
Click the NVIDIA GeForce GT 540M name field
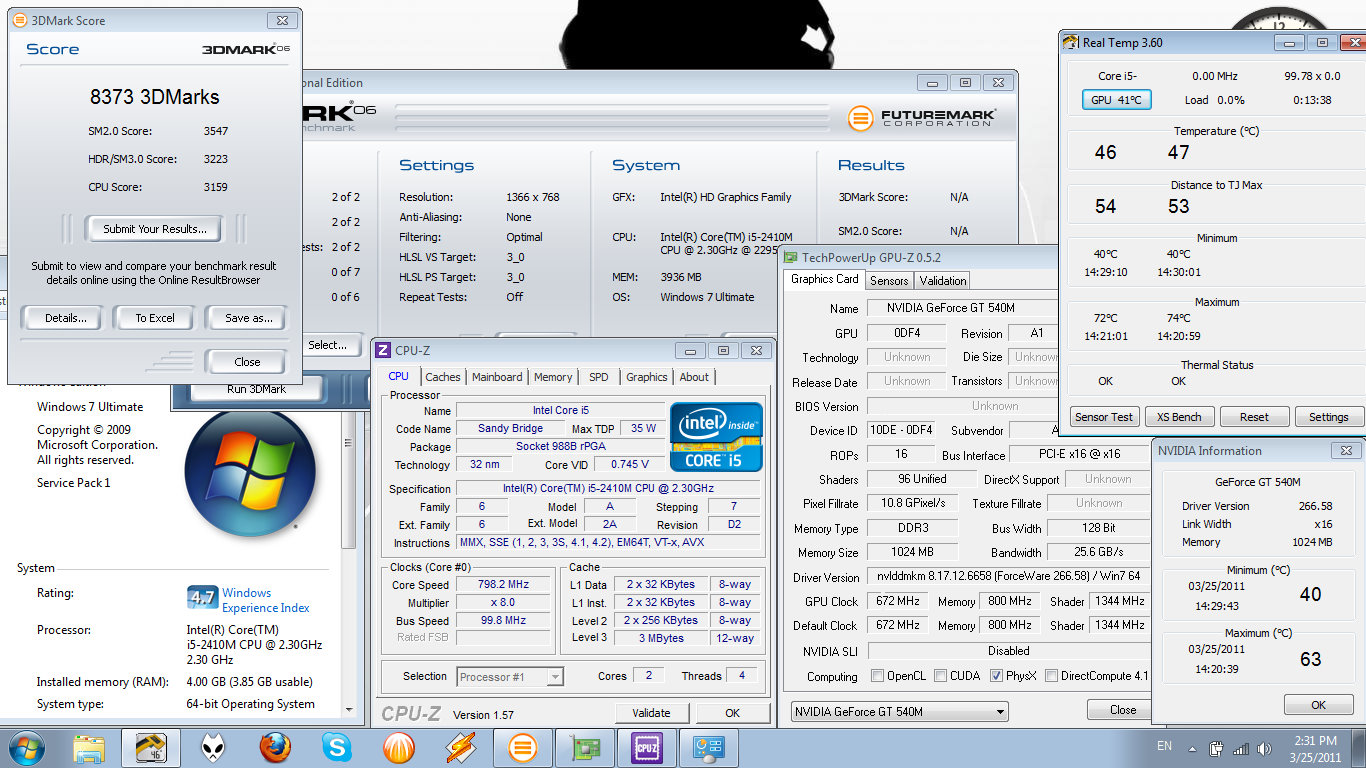[962, 308]
